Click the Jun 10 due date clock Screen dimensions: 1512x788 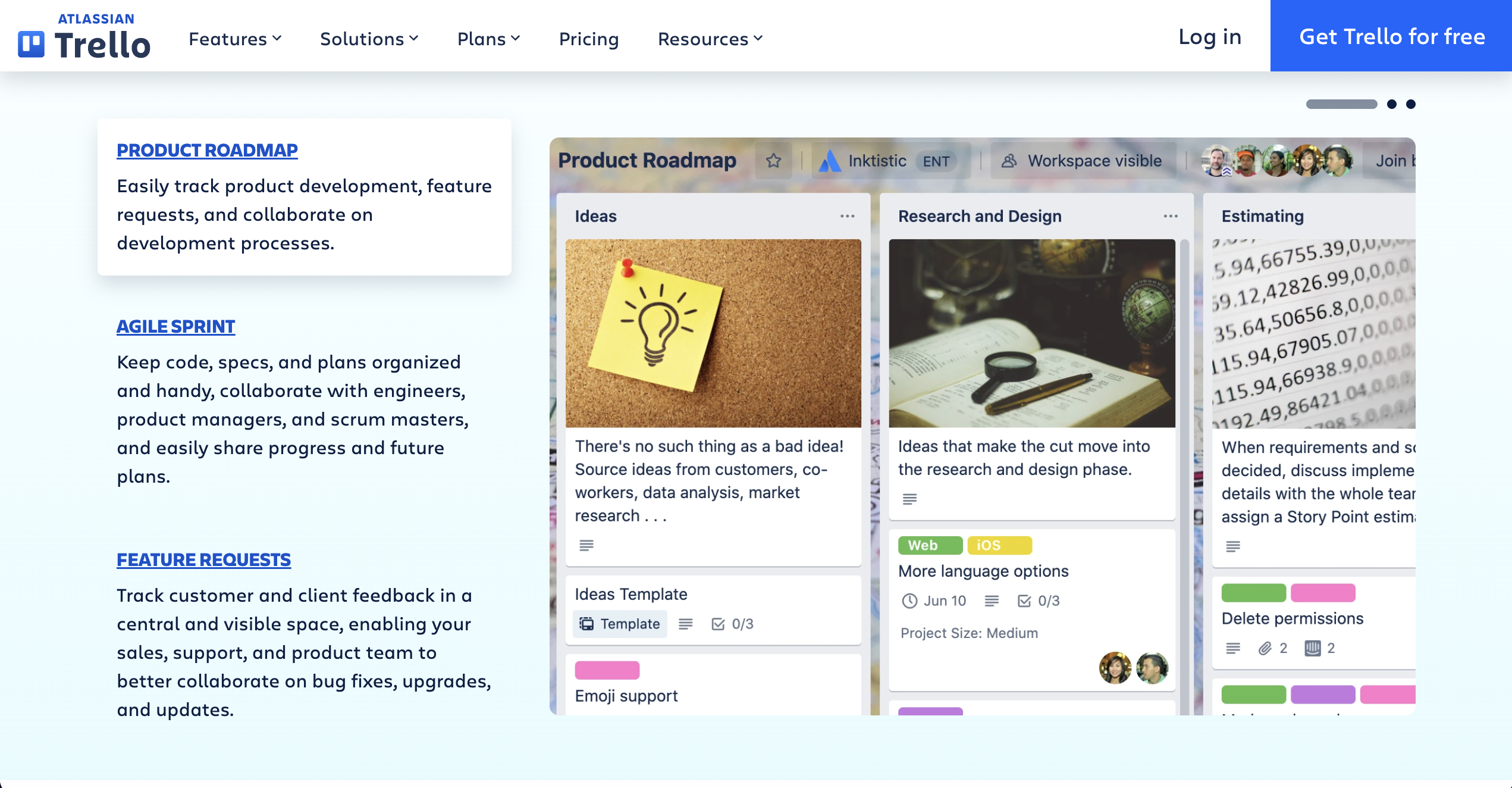(x=909, y=601)
